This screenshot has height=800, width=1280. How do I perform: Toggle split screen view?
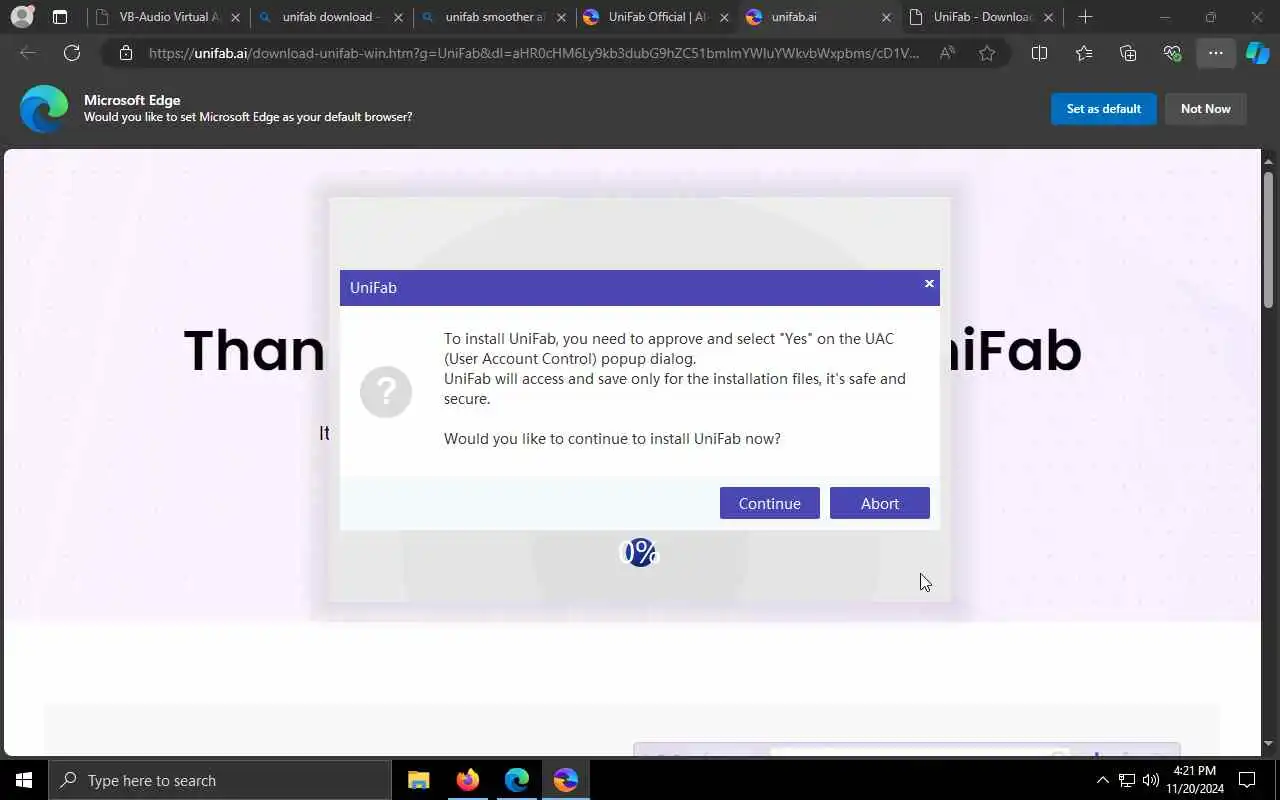tap(1039, 53)
